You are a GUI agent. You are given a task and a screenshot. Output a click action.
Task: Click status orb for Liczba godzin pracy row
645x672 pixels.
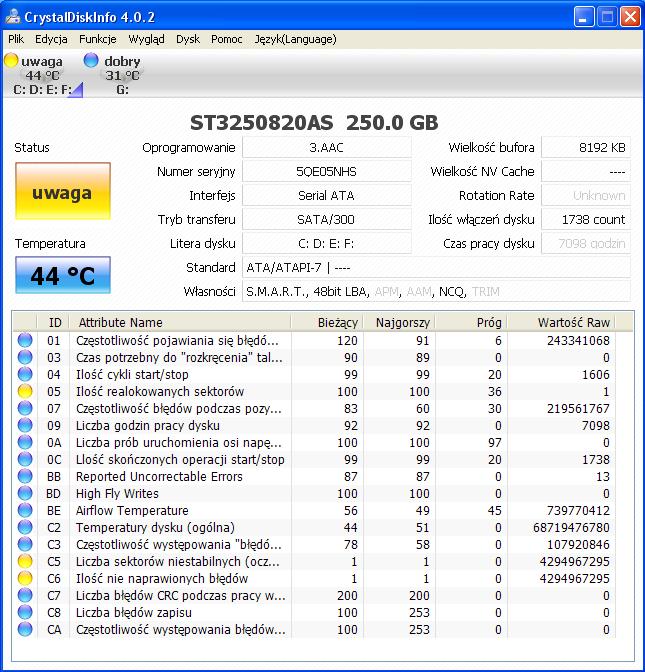tap(25, 425)
